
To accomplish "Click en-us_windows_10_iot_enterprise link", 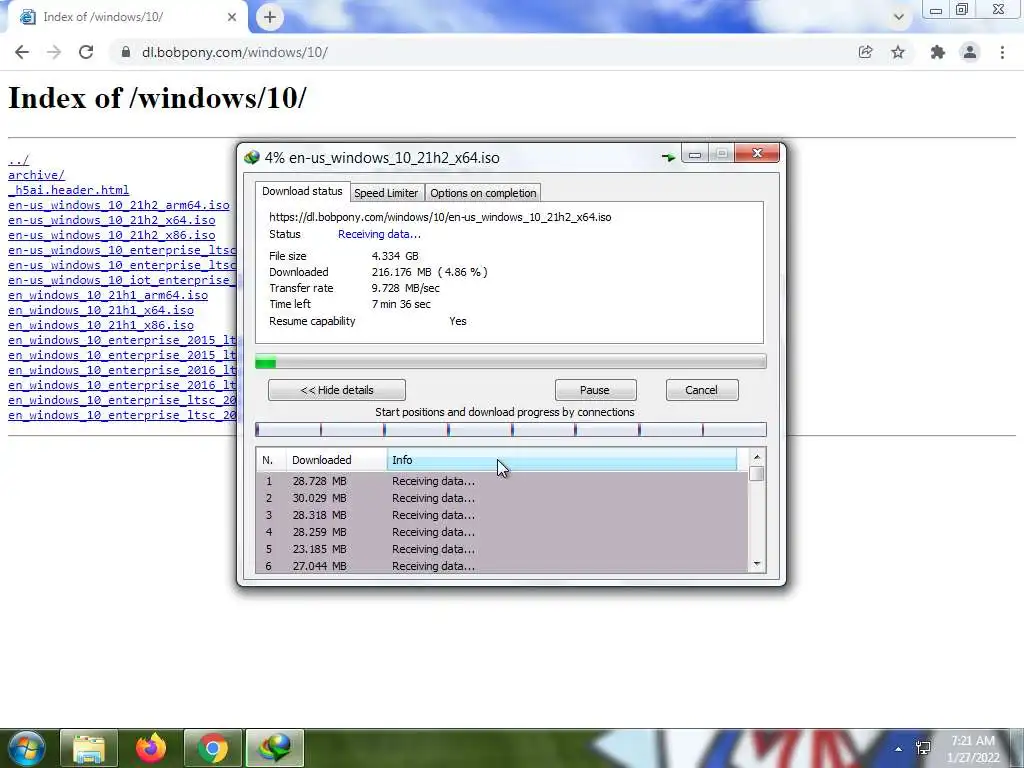I will tap(122, 280).
